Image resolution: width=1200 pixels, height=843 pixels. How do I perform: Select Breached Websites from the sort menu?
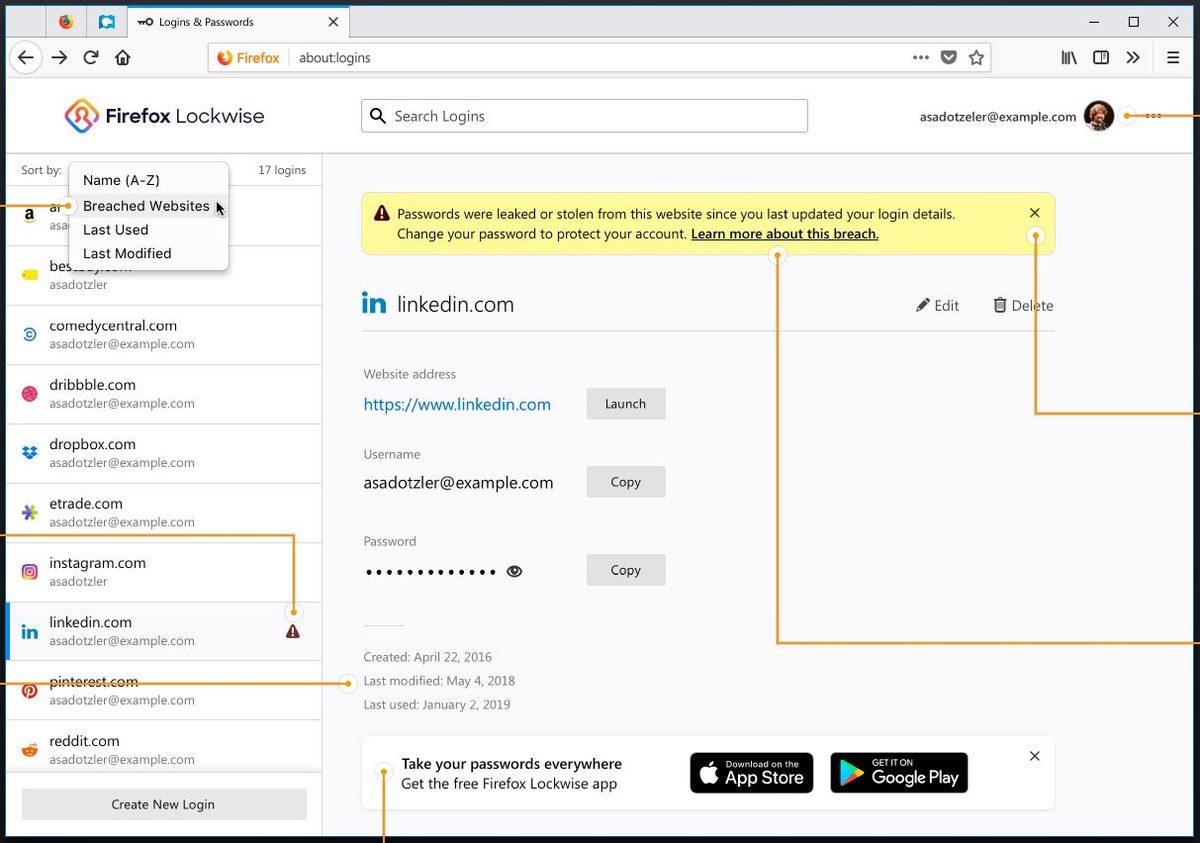(x=146, y=206)
